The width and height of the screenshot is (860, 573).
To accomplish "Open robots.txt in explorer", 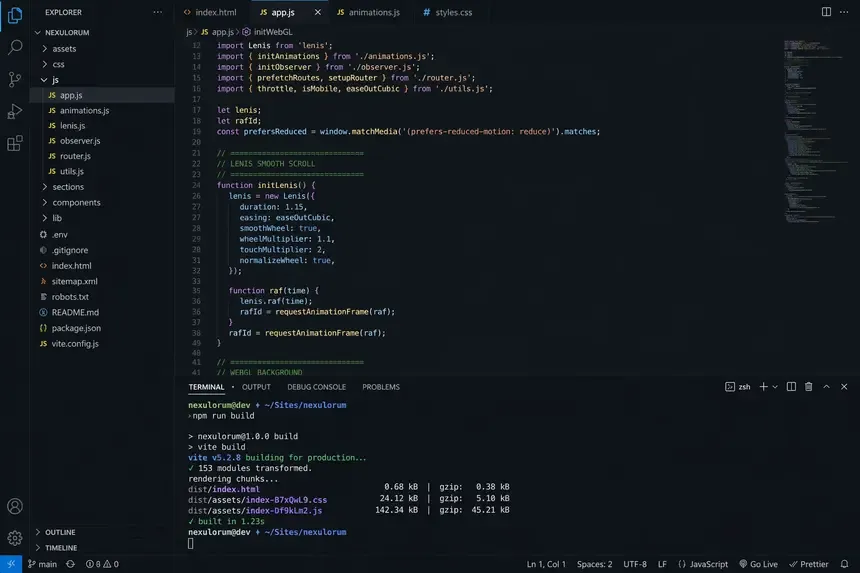I will 103,297.
